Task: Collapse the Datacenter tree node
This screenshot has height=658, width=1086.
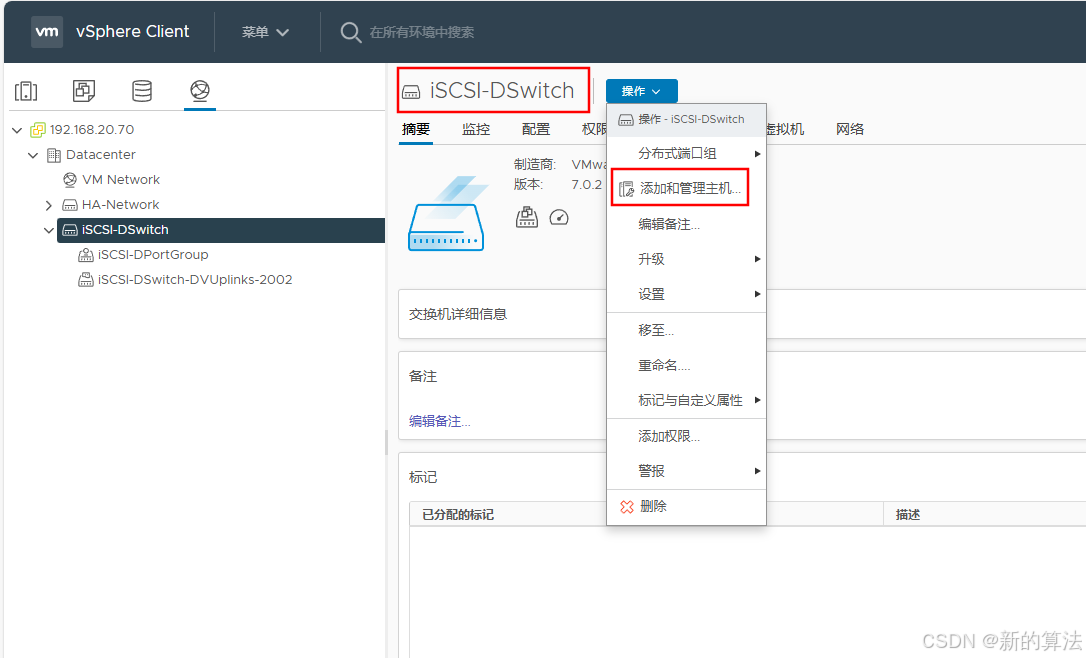Action: pos(33,155)
